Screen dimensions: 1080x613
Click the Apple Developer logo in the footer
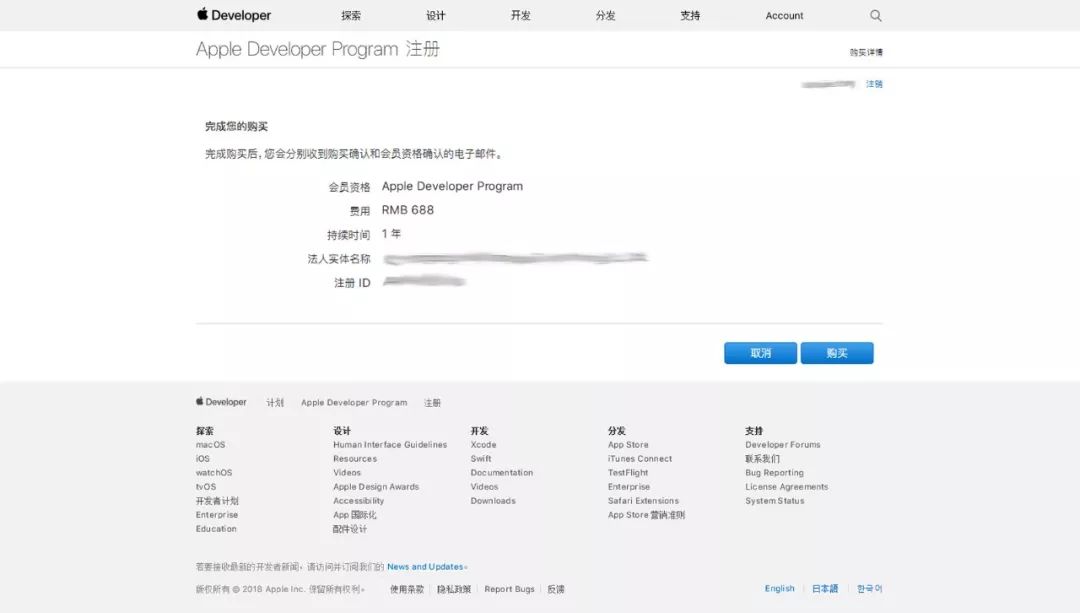click(x=220, y=402)
